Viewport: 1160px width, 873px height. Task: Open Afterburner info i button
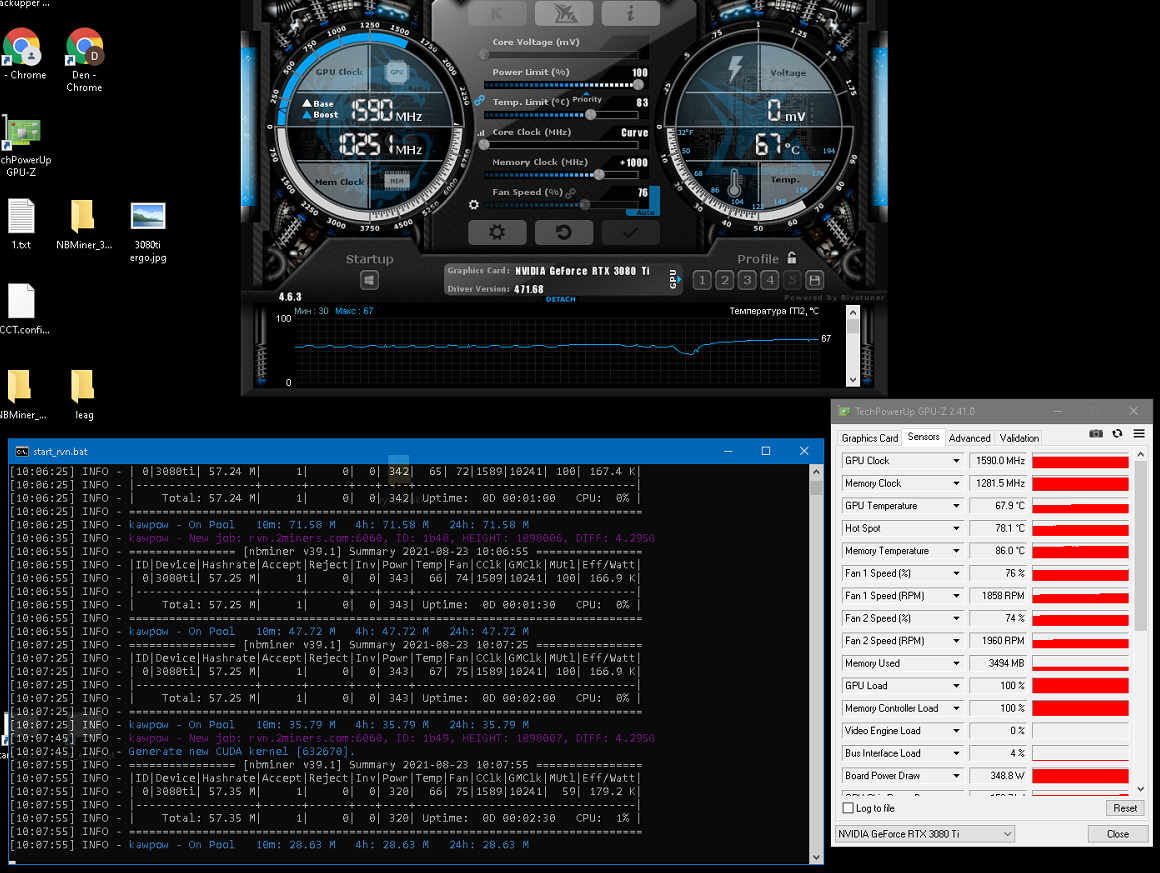630,13
